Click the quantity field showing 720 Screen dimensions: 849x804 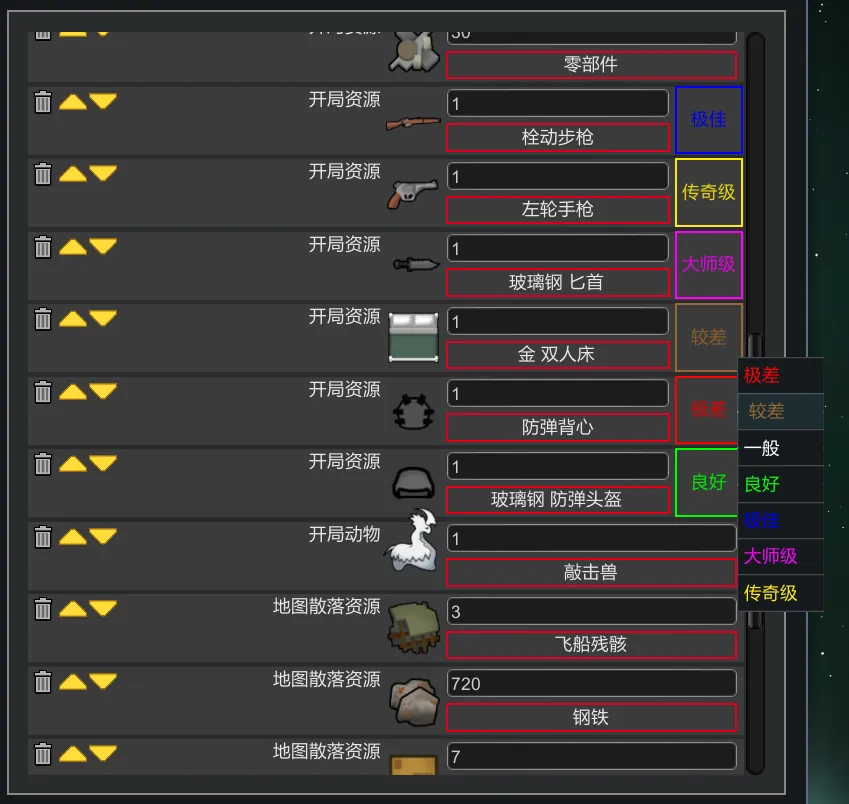[x=591, y=683]
